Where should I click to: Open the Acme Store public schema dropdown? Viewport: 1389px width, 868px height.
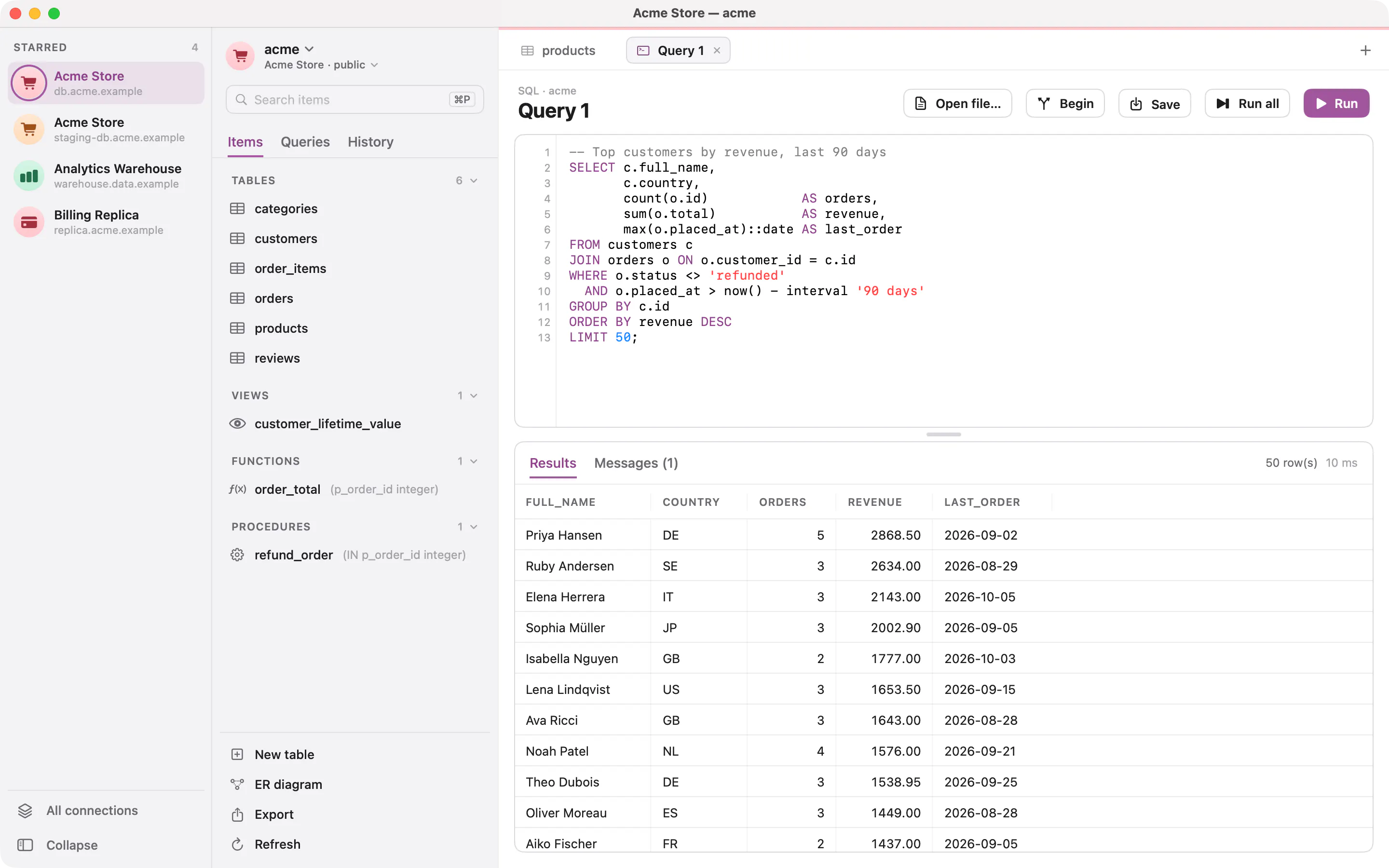pyautogui.click(x=321, y=65)
